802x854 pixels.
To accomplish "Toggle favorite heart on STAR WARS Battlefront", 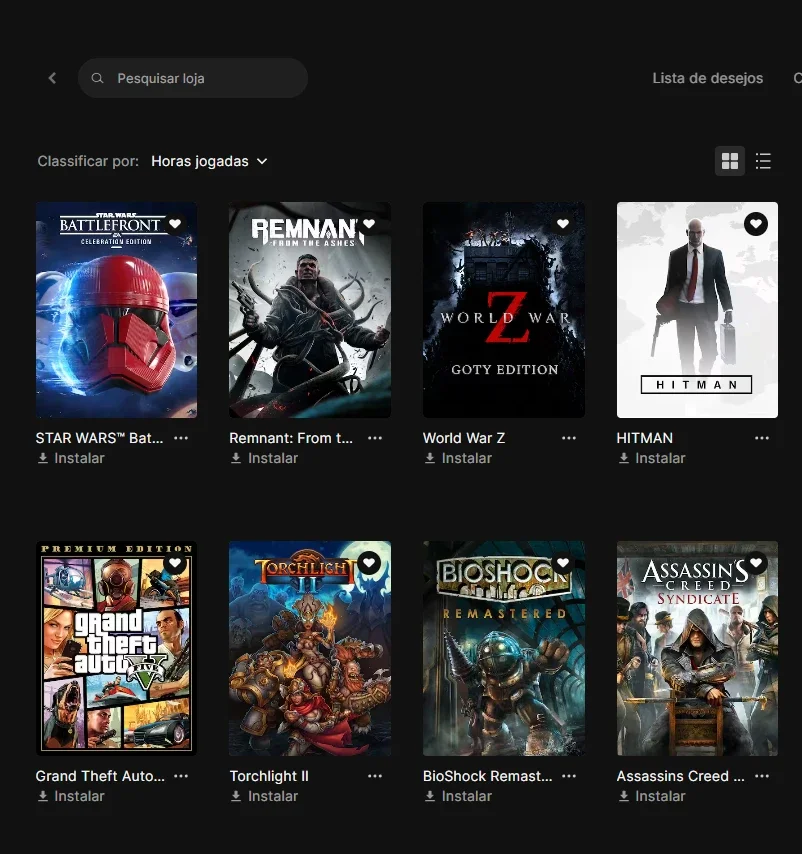I will (175, 224).
